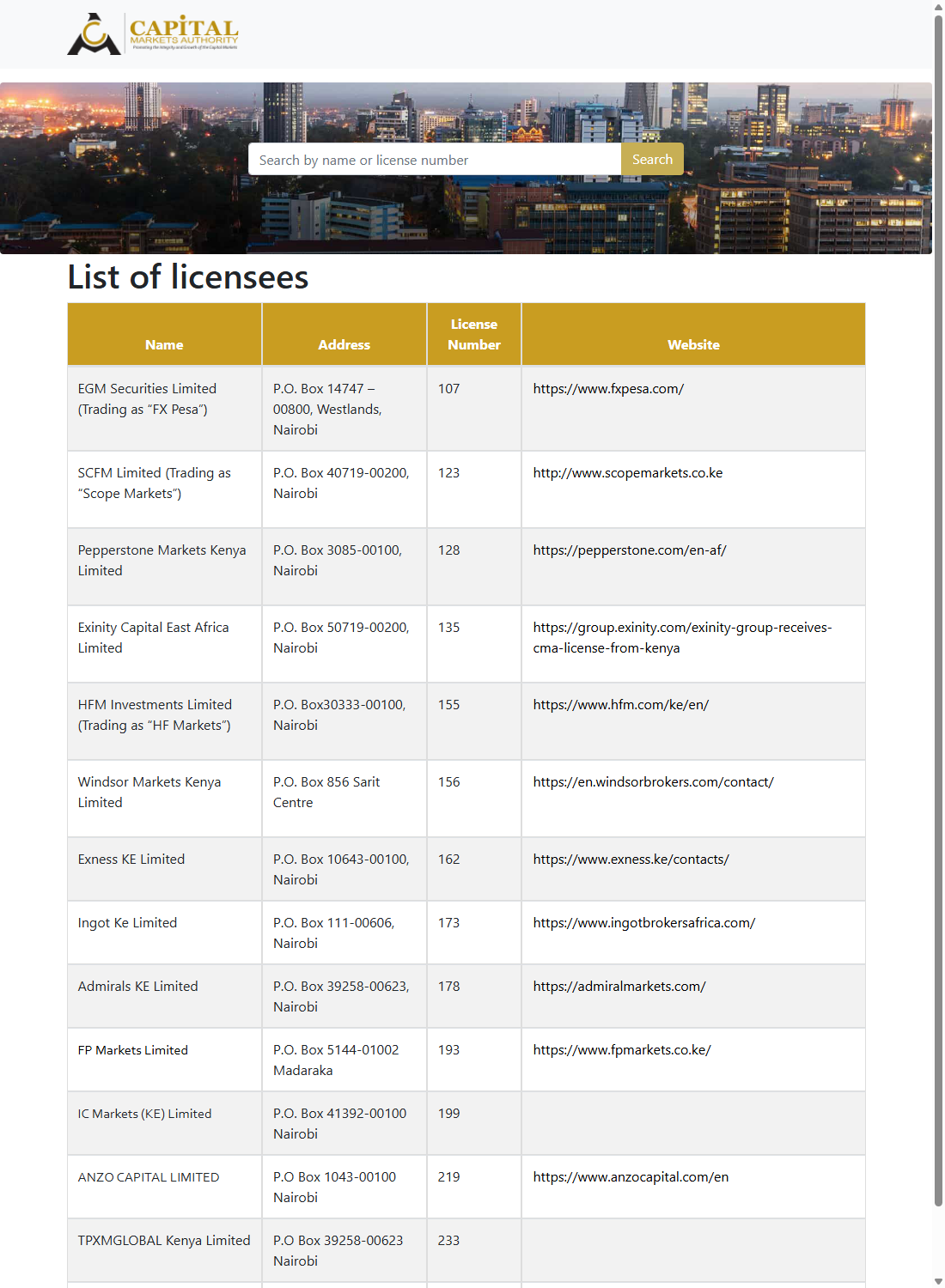Image resolution: width=945 pixels, height=1288 pixels.
Task: Click the scrollbar up arrow
Action: [x=938, y=7]
